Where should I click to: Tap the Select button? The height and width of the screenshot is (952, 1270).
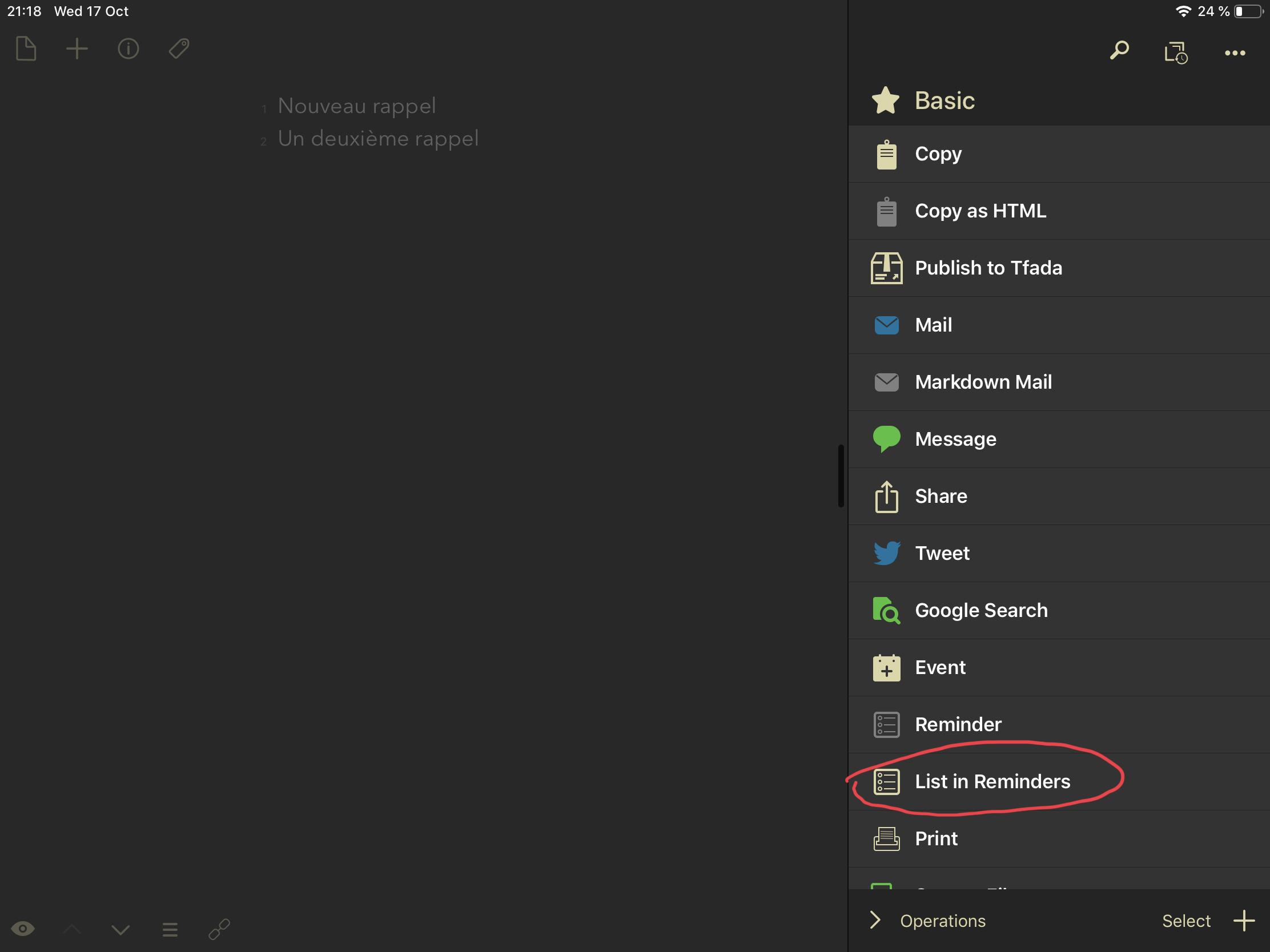1185,921
